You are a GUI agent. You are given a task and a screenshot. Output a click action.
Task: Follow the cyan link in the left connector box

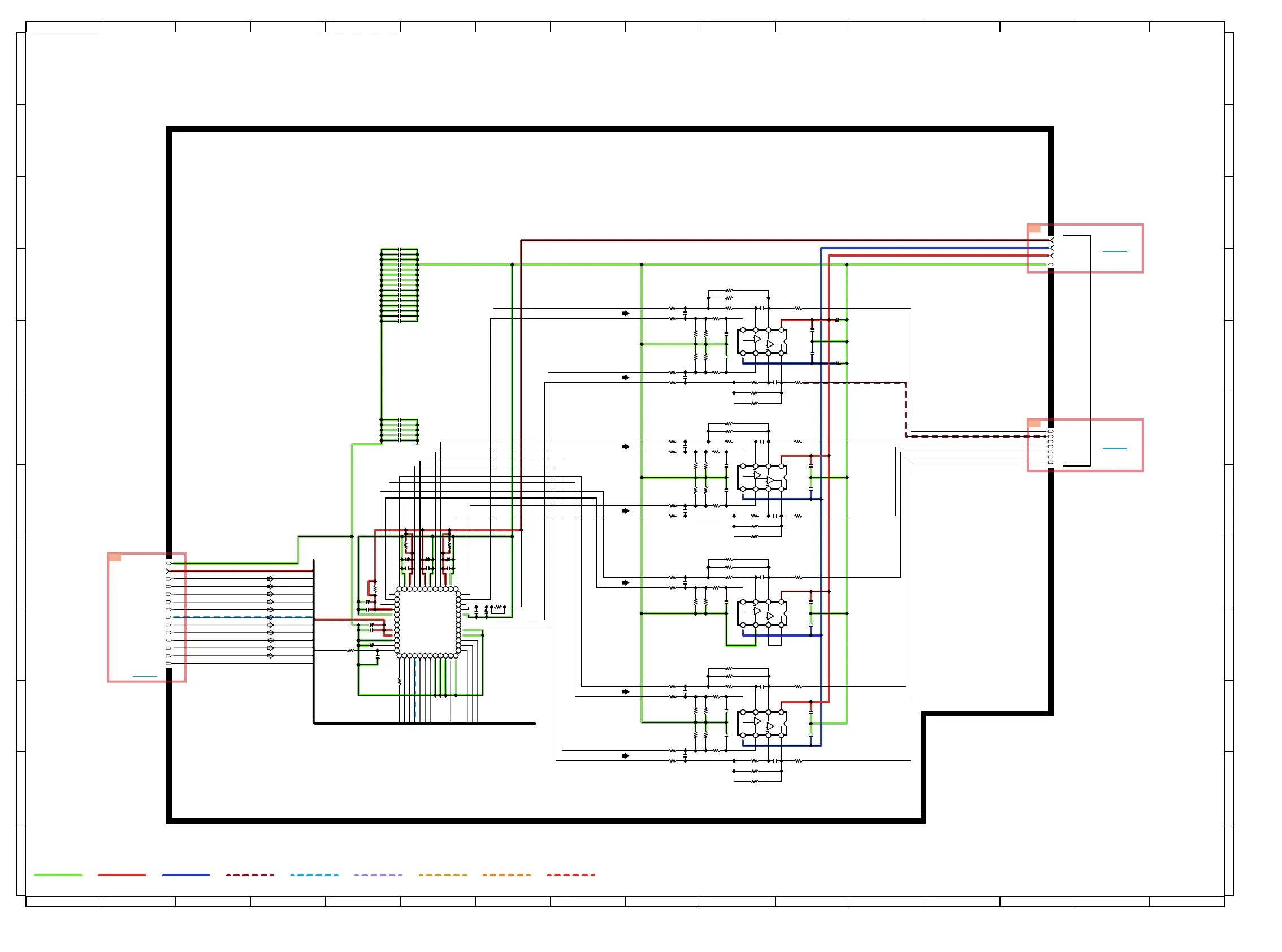coord(145,676)
